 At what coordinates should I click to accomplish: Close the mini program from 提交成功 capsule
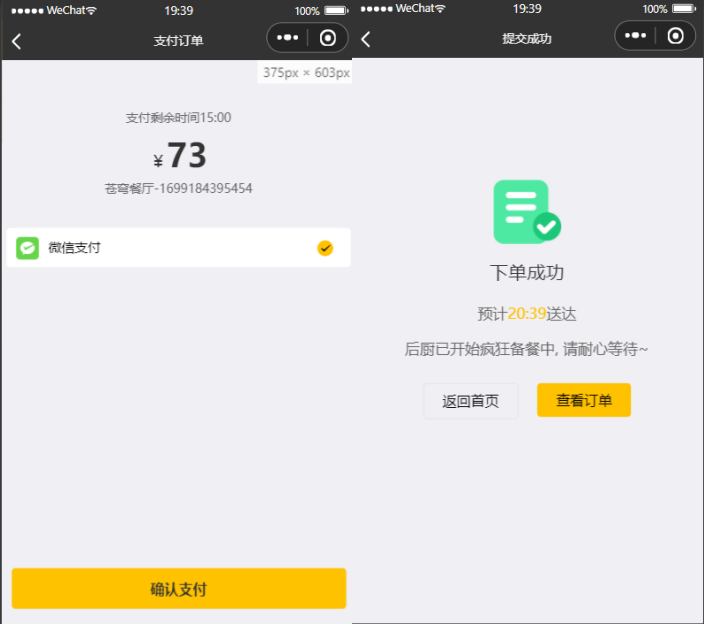pos(676,37)
